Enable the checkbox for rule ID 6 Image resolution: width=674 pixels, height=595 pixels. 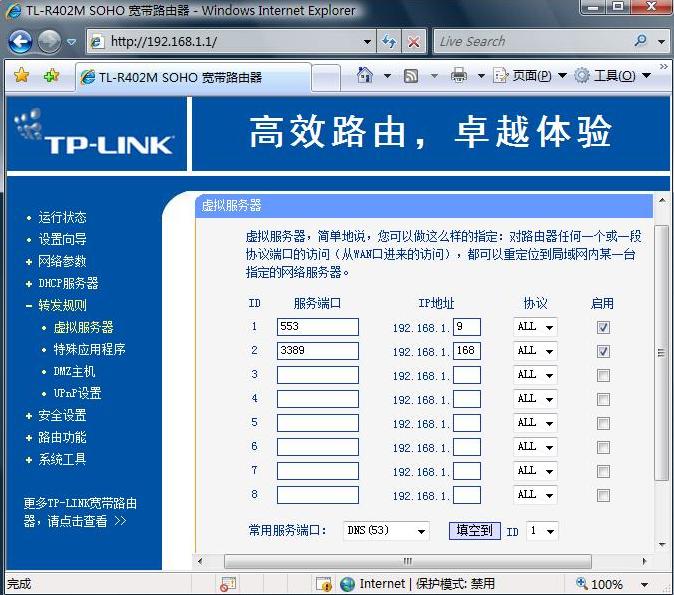pos(603,448)
